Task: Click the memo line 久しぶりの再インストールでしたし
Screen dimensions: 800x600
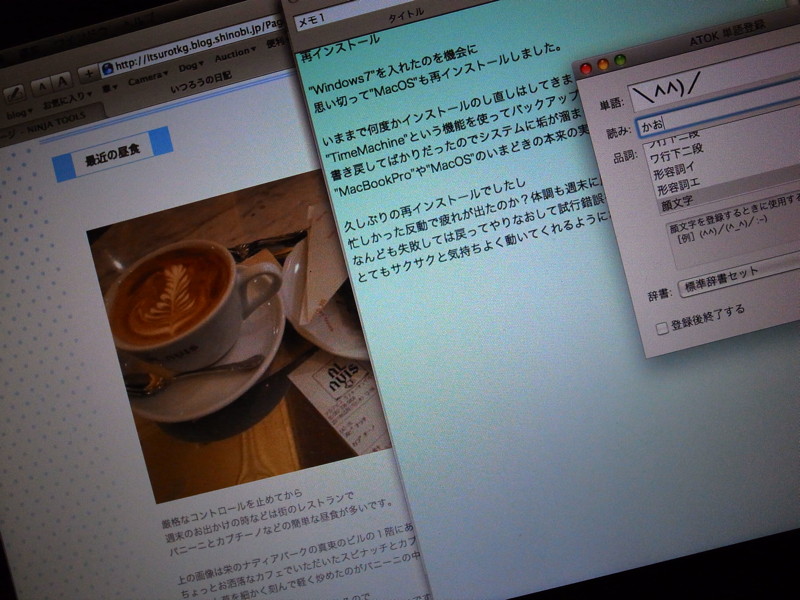Action: coord(434,203)
